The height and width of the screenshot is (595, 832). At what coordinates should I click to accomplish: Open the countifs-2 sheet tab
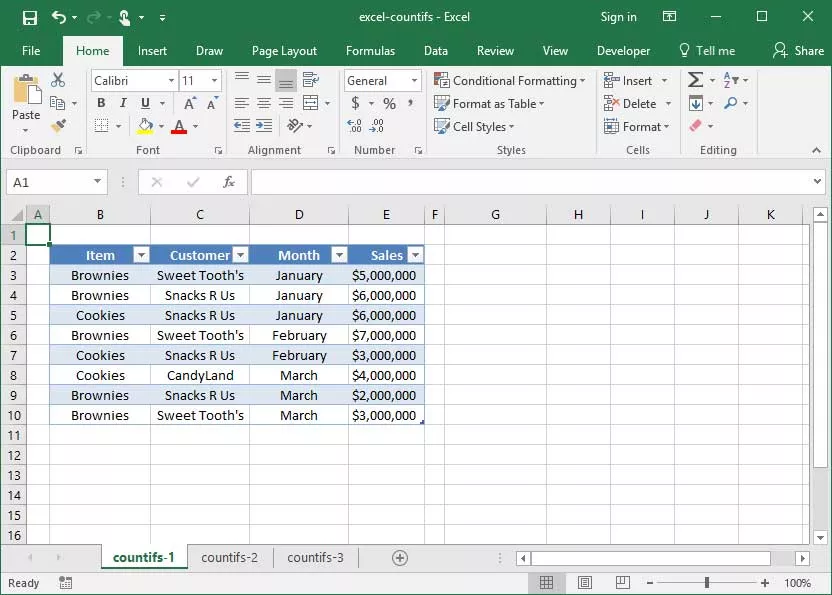(229, 558)
